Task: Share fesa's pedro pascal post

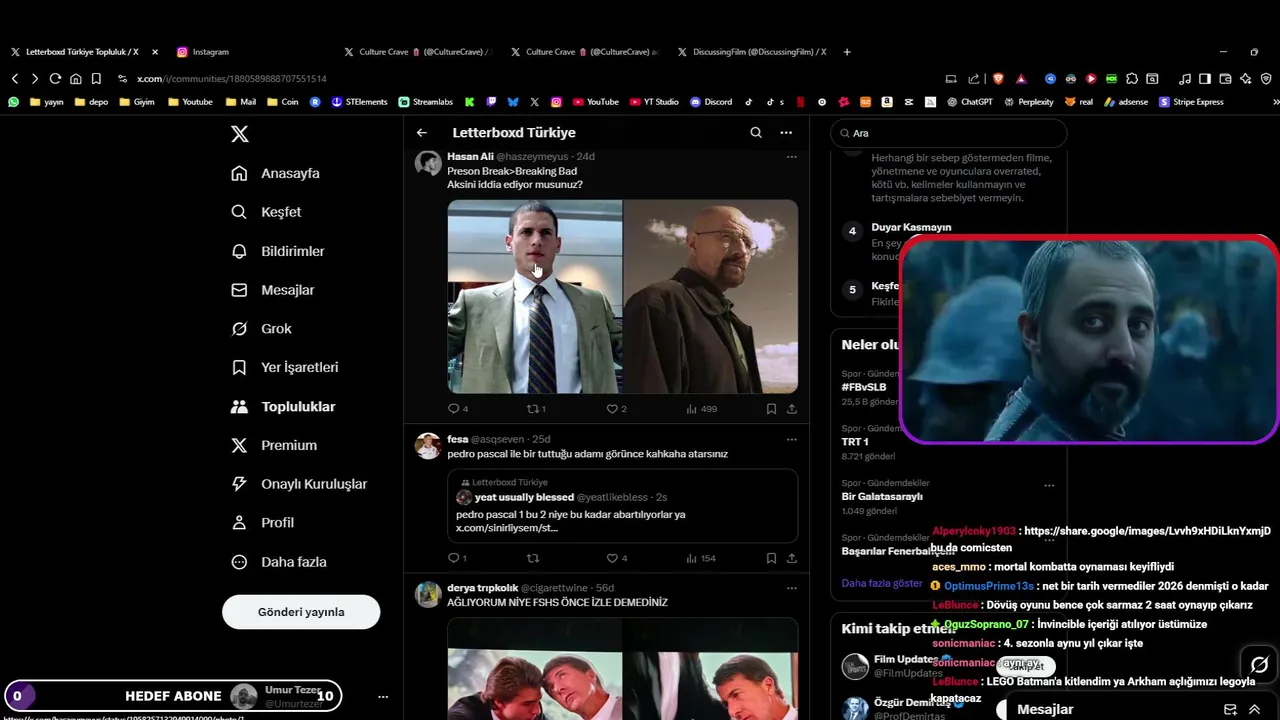Action: pos(792,558)
